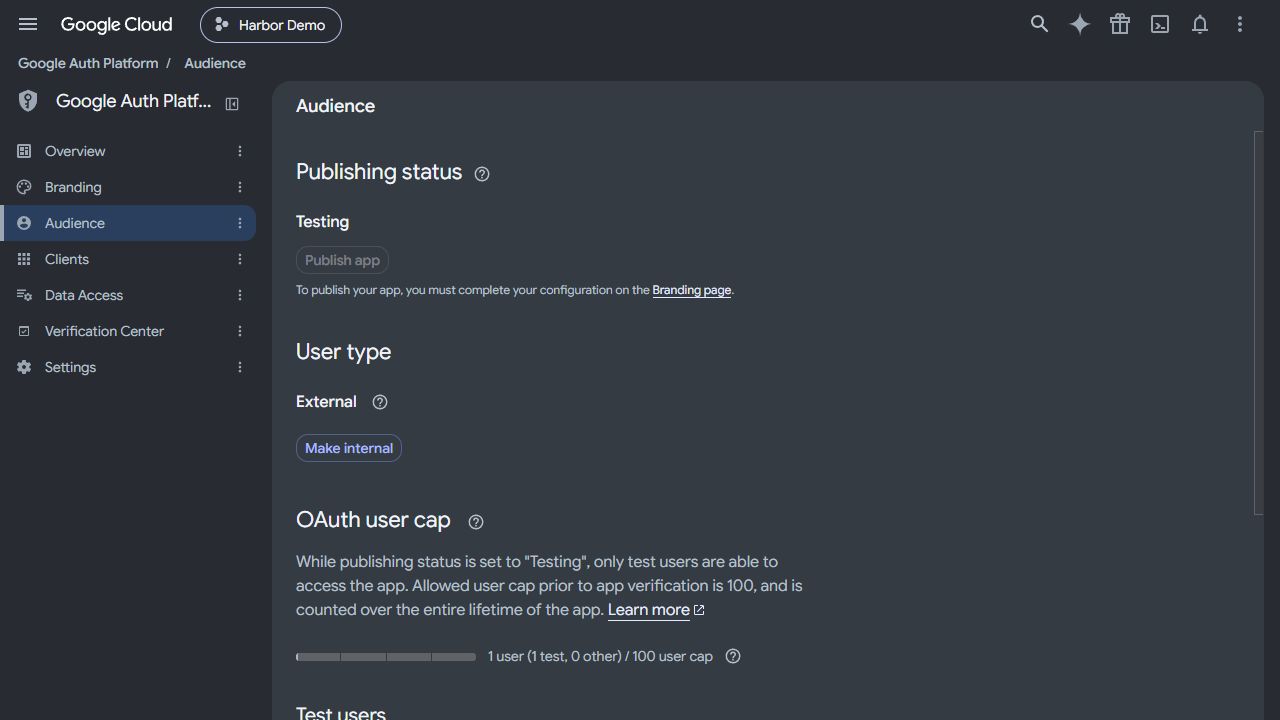Open more options for Verification Center

[240, 331]
